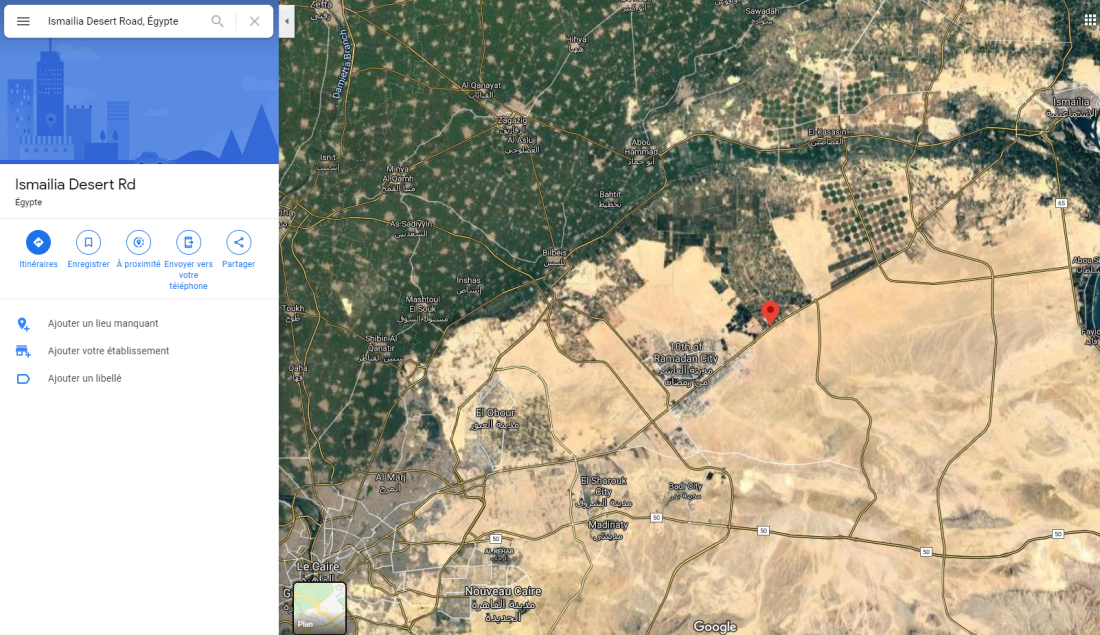Open the Google apps grid icon
The height and width of the screenshot is (635, 1100).
click(1089, 20)
